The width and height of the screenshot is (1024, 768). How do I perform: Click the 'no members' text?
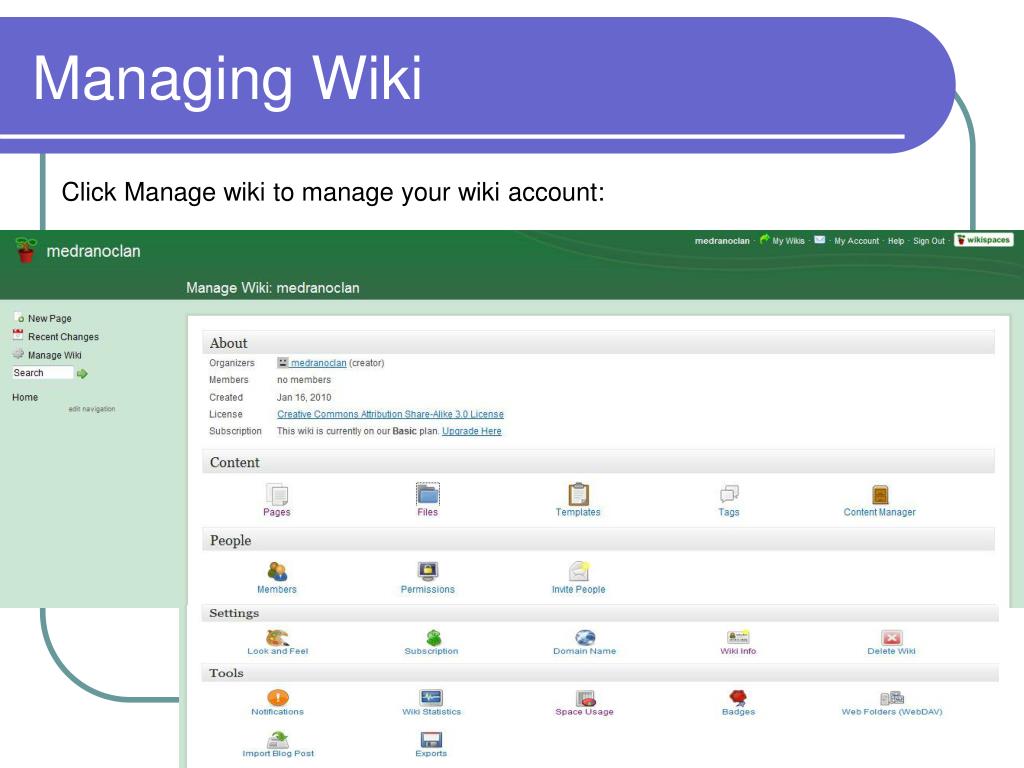304,380
